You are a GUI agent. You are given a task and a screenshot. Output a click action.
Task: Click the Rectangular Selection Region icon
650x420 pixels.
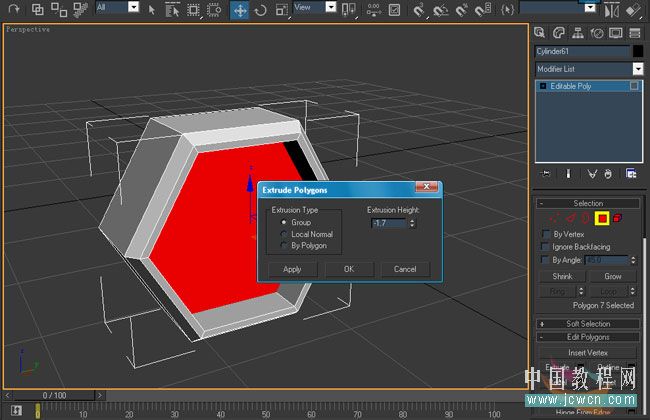pyautogui.click(x=194, y=10)
